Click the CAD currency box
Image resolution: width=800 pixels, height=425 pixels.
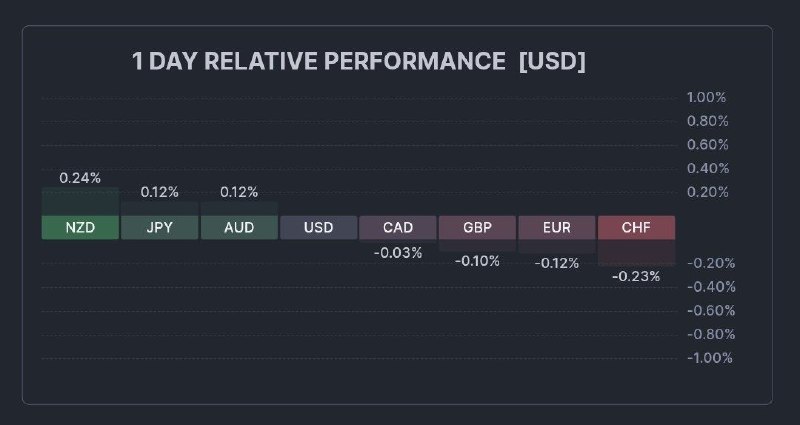point(398,228)
